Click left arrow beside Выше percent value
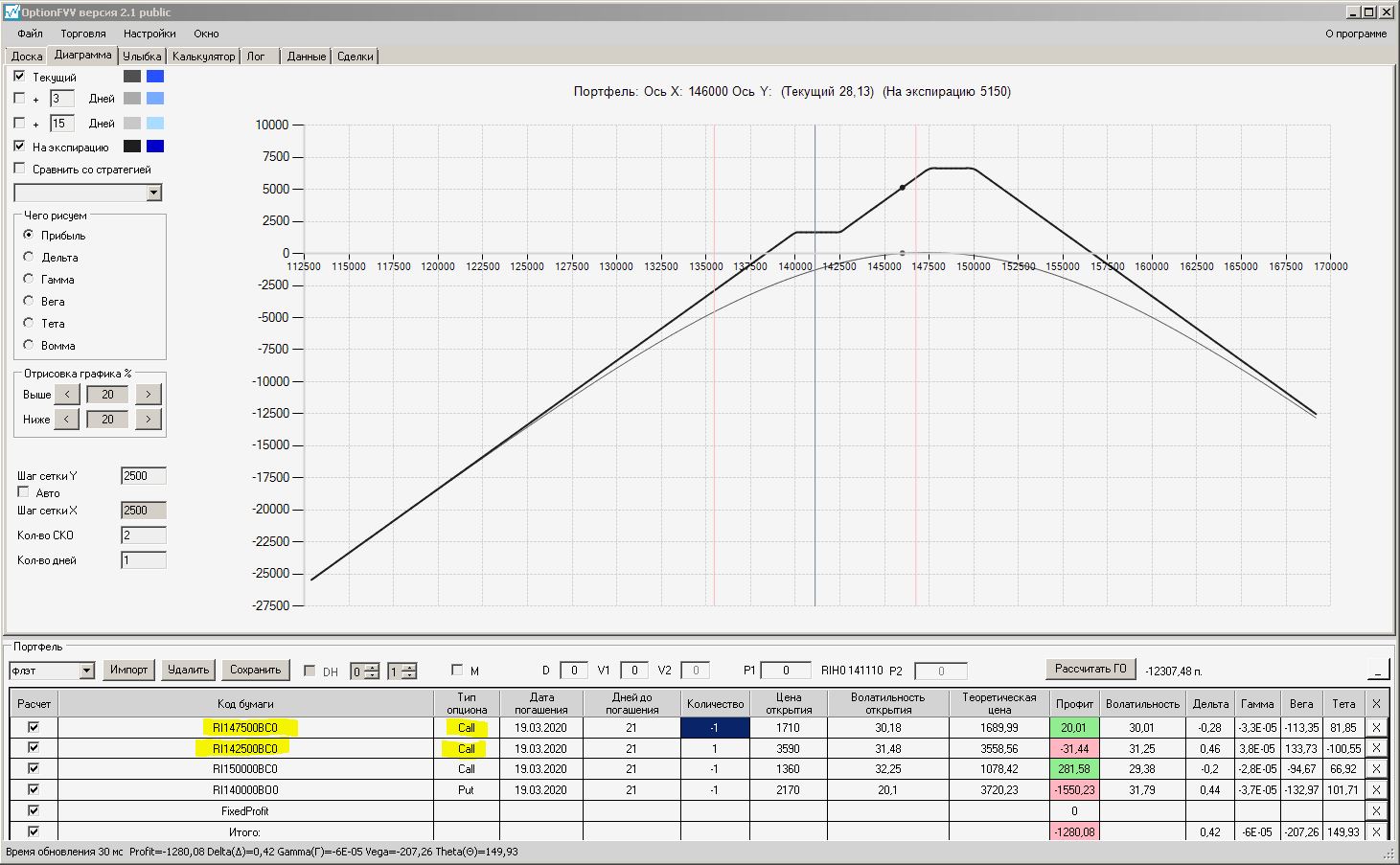 tap(66, 394)
